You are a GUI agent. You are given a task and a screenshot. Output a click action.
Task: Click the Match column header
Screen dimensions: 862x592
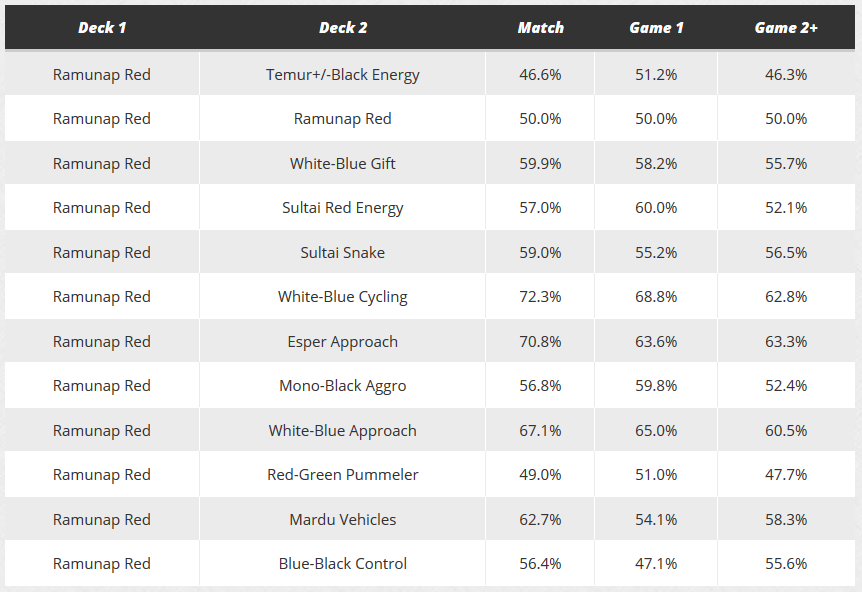[x=540, y=28]
